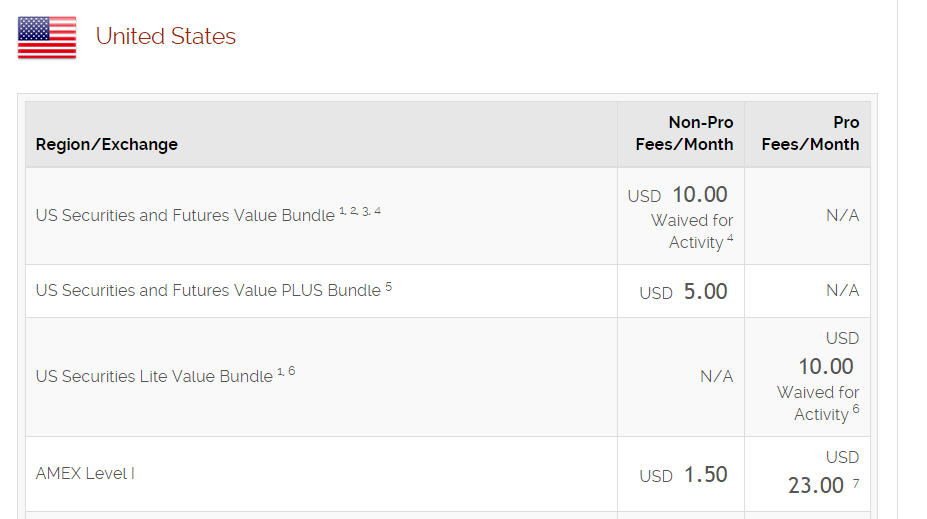The image size is (927, 519).
Task: Click footnote 6 after Lite Value Bundle name
Action: [291, 371]
